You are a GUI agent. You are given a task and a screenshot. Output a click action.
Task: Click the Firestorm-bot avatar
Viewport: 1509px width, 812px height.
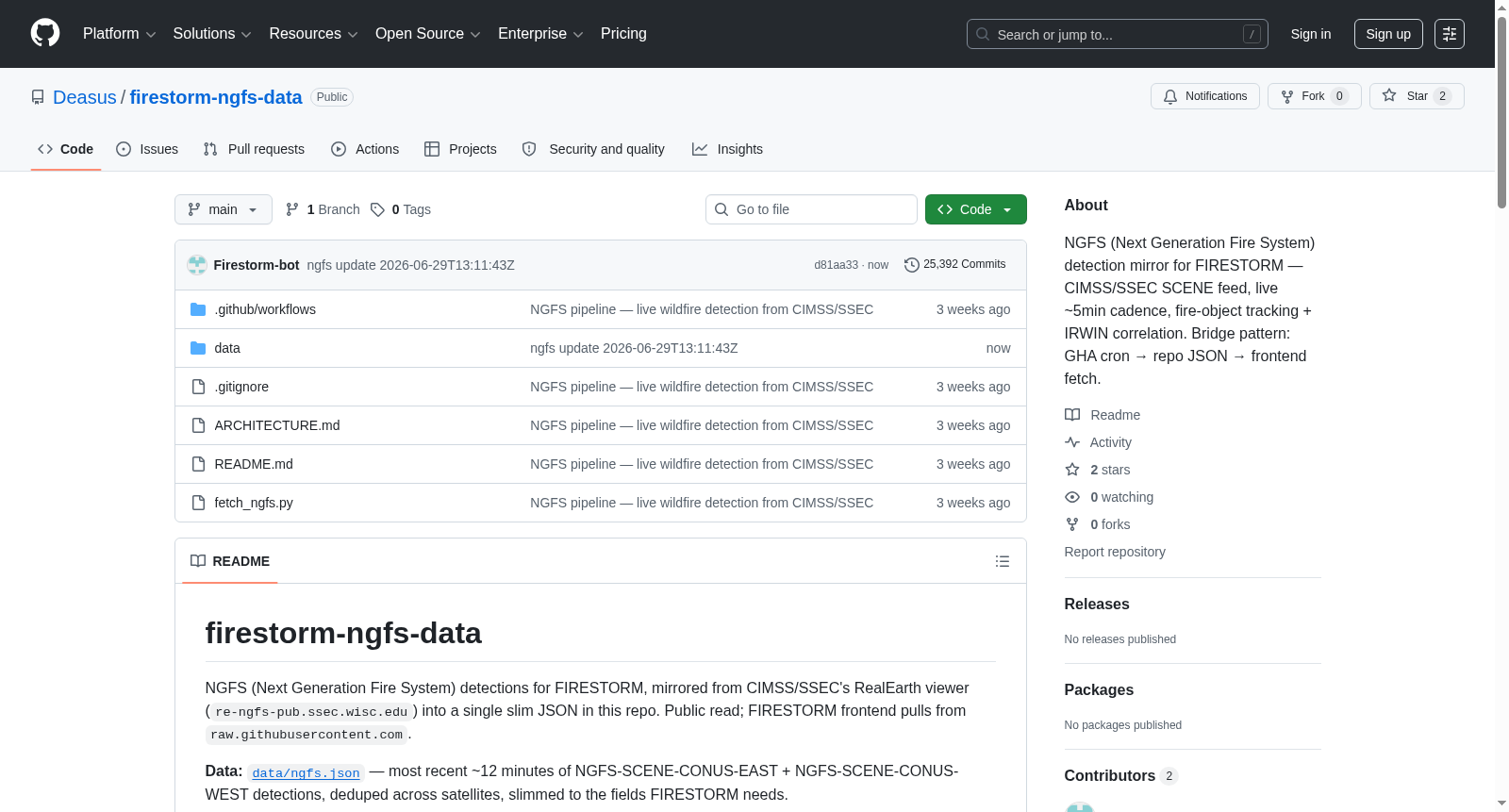[197, 265]
